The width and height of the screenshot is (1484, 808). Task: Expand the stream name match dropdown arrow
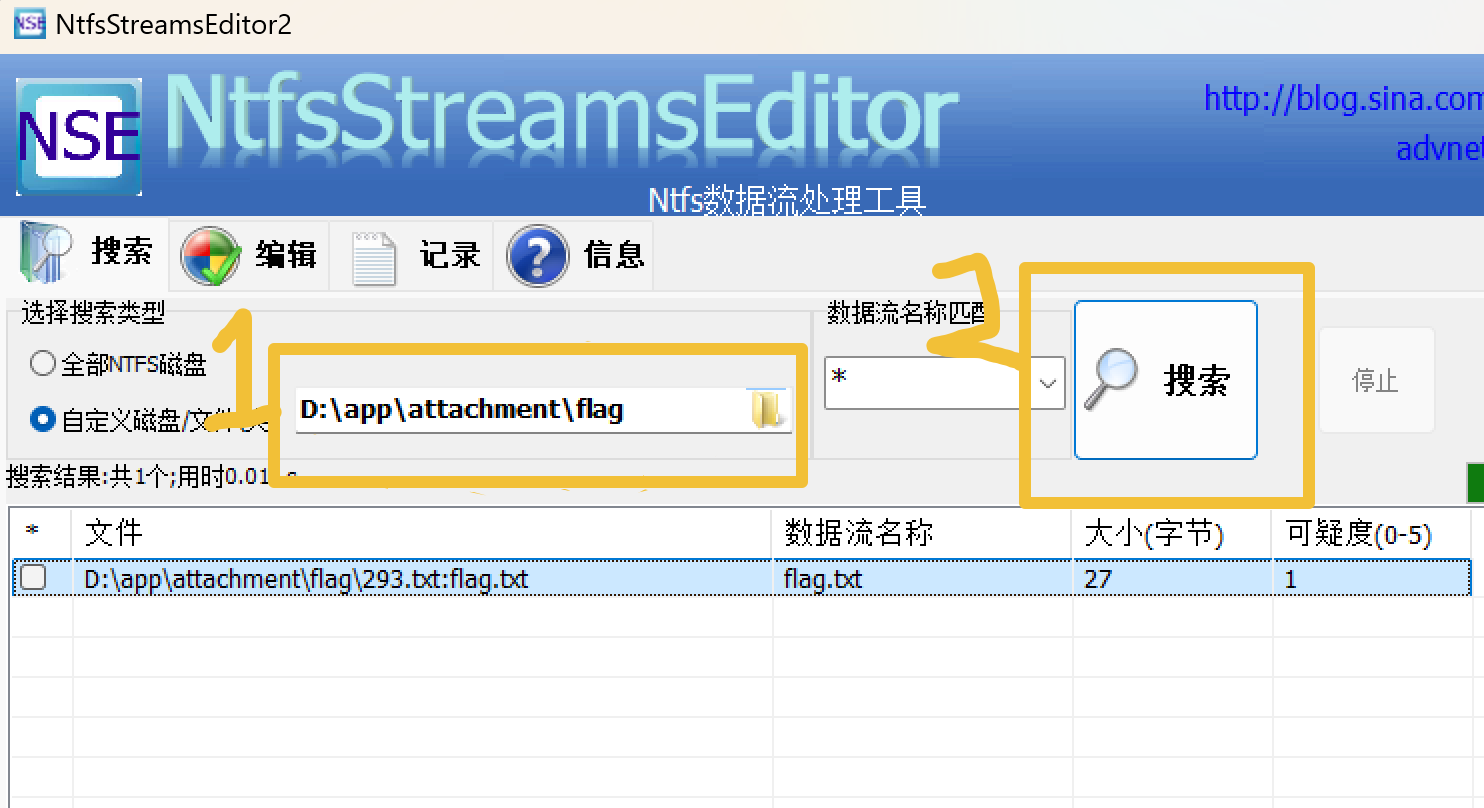pyautogui.click(x=1048, y=383)
